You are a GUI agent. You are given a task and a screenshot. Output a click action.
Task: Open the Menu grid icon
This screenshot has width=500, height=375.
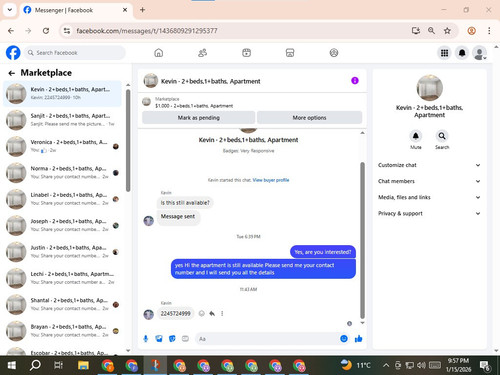pos(444,53)
